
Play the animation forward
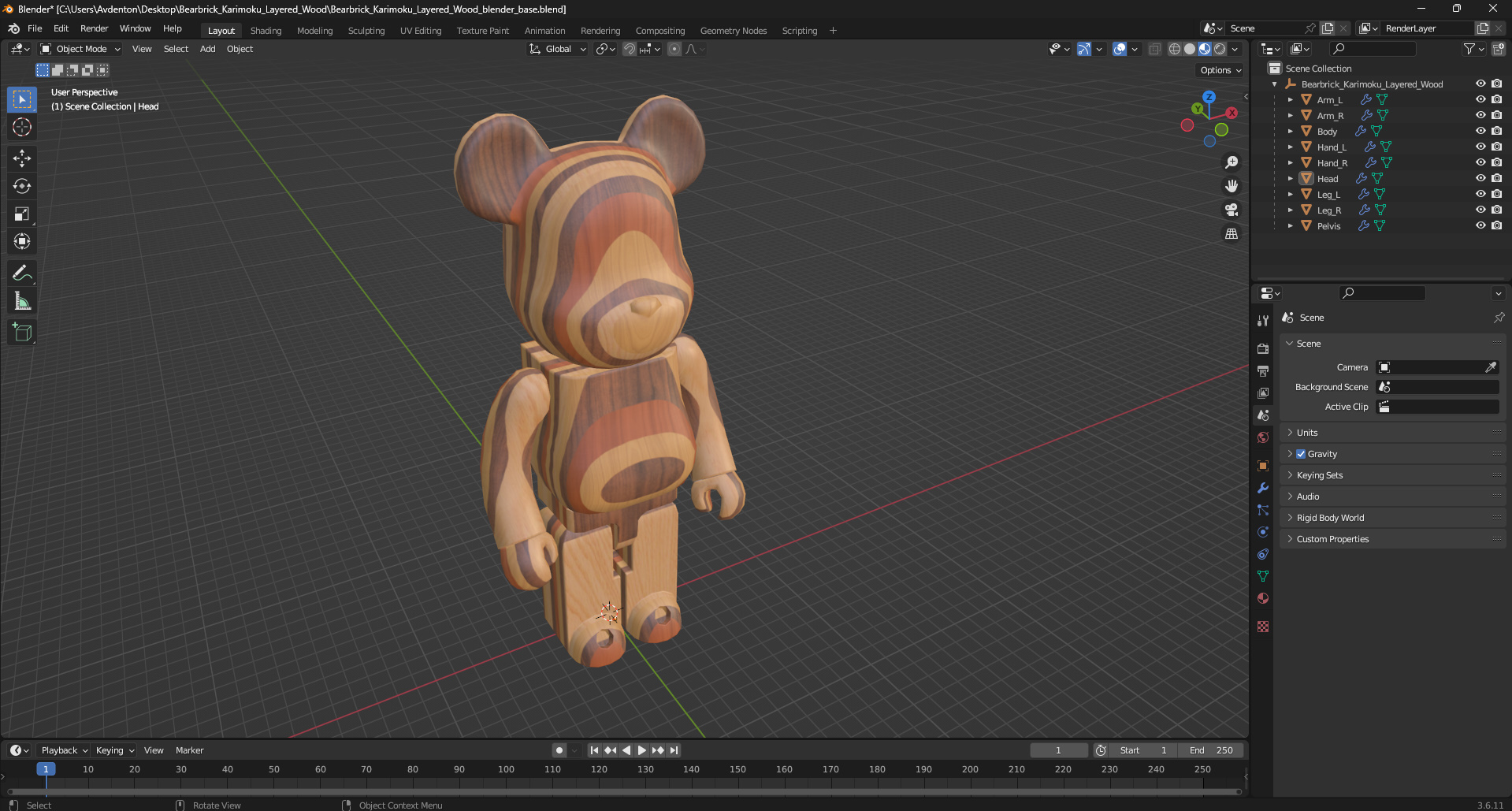pos(642,750)
